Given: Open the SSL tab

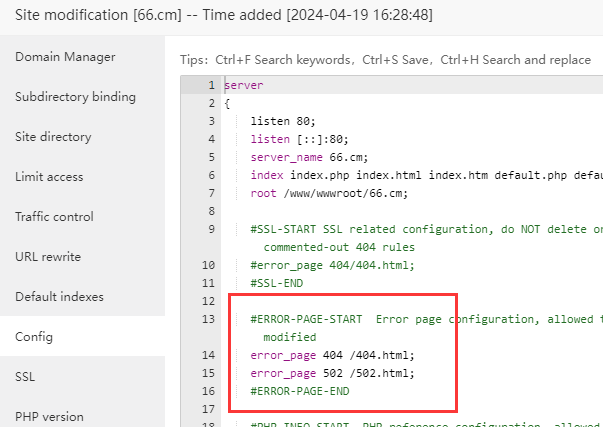Looking at the screenshot, I should pyautogui.click(x=25, y=377).
